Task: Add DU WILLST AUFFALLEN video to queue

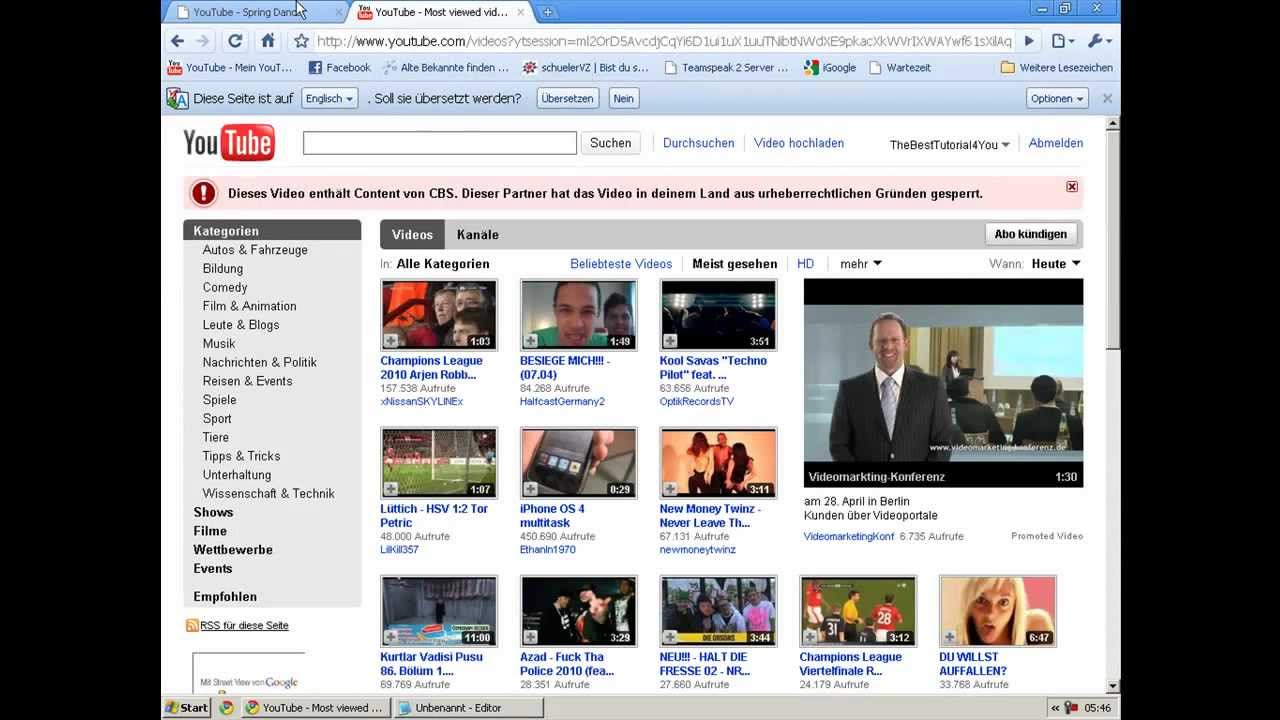Action: click(x=950, y=637)
